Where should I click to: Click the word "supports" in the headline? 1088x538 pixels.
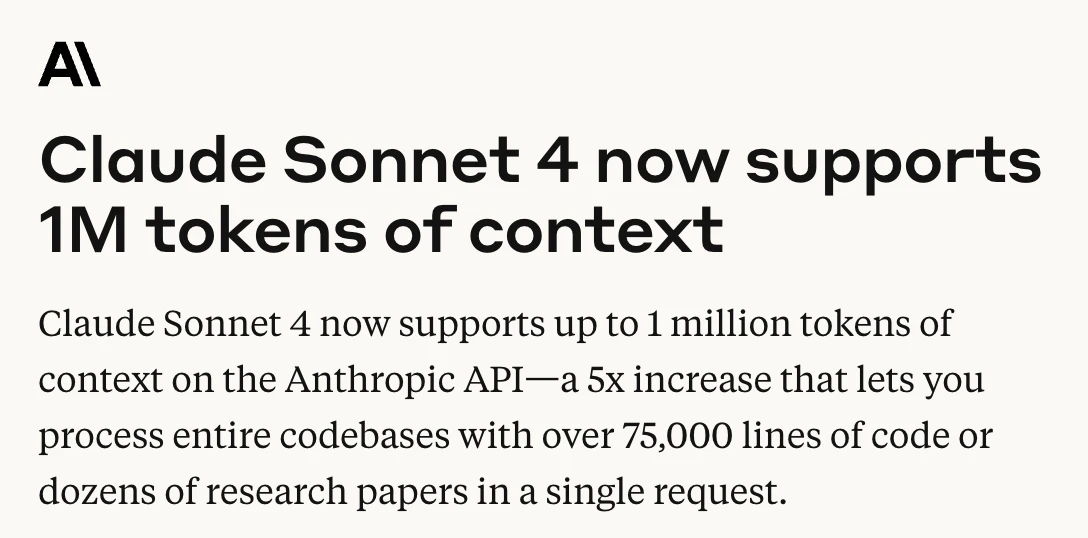(x=893, y=162)
